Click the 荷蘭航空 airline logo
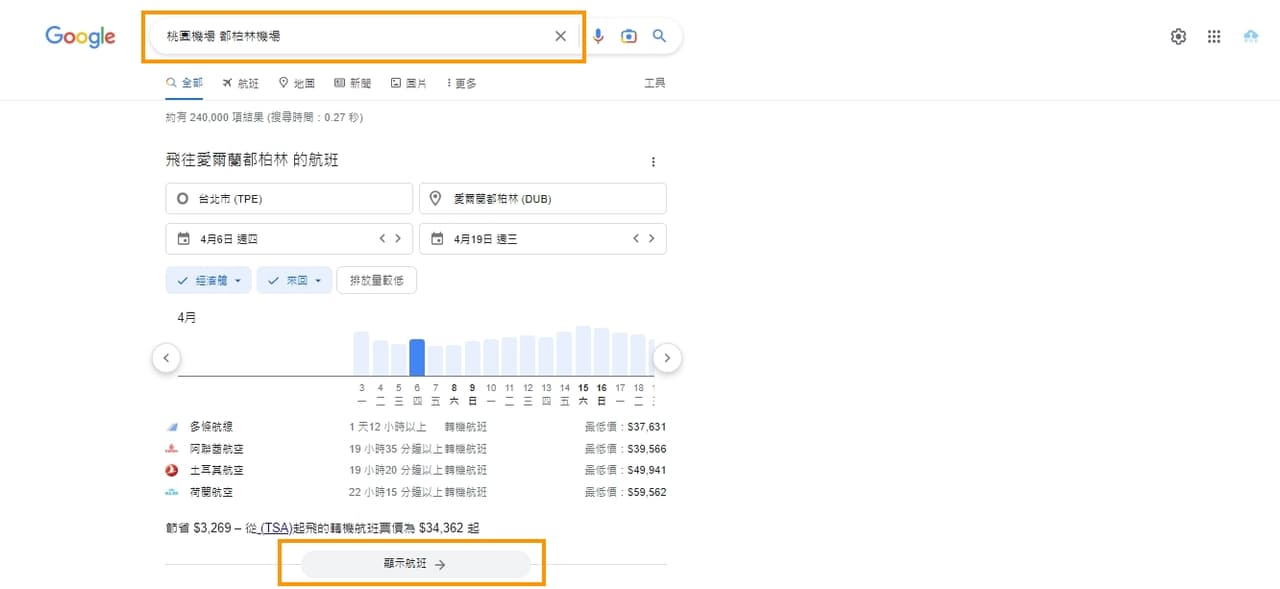Viewport: 1280px width, 589px height. [x=171, y=492]
